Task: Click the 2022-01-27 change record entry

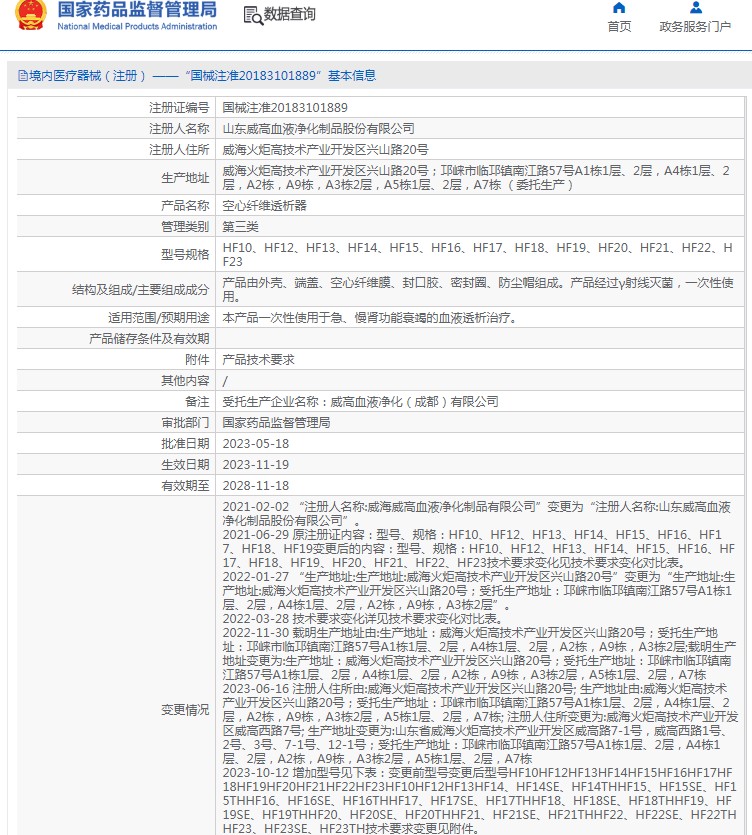Action: [479, 591]
